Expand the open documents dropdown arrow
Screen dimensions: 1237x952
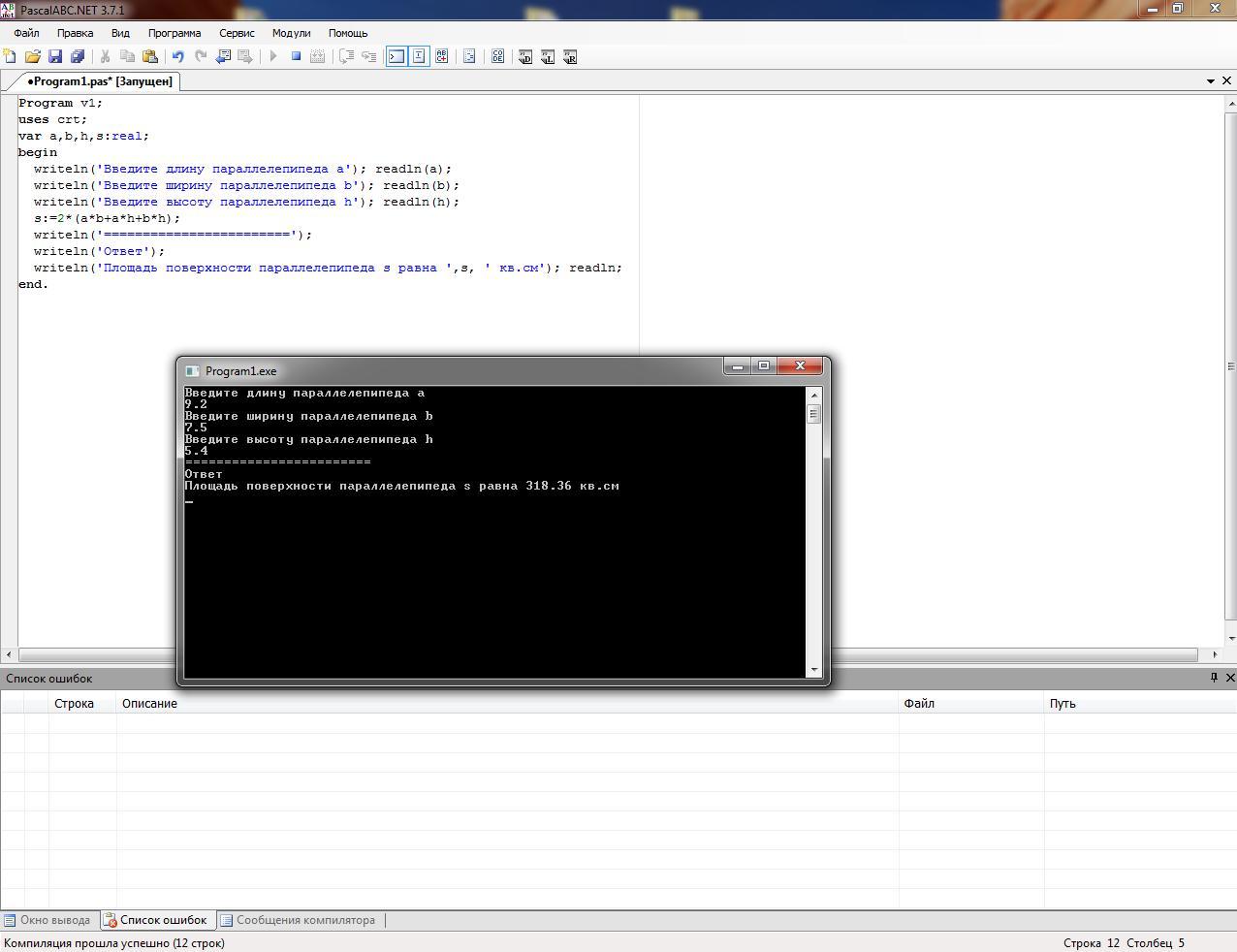click(x=1210, y=81)
